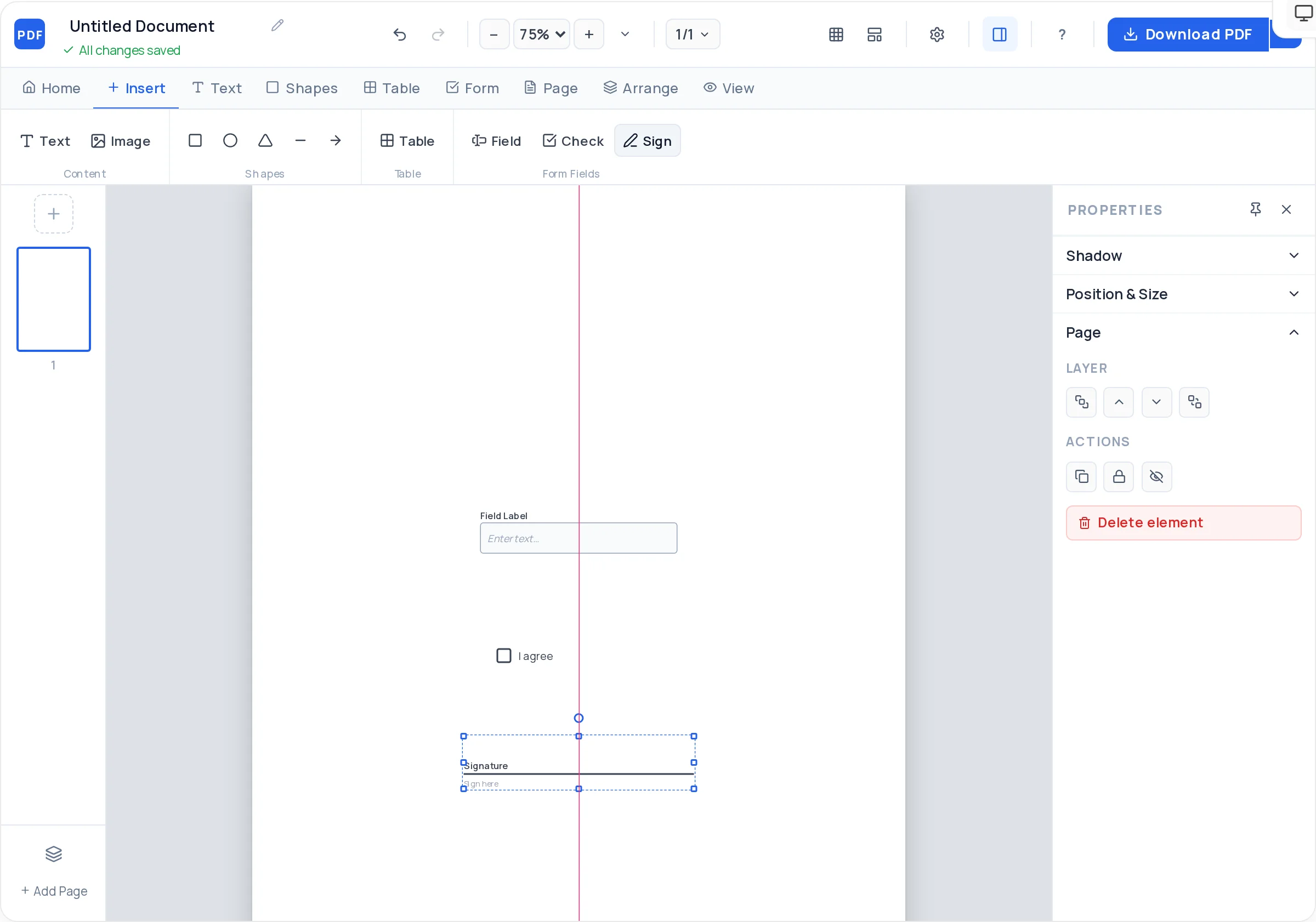Open the Form tab

473,88
